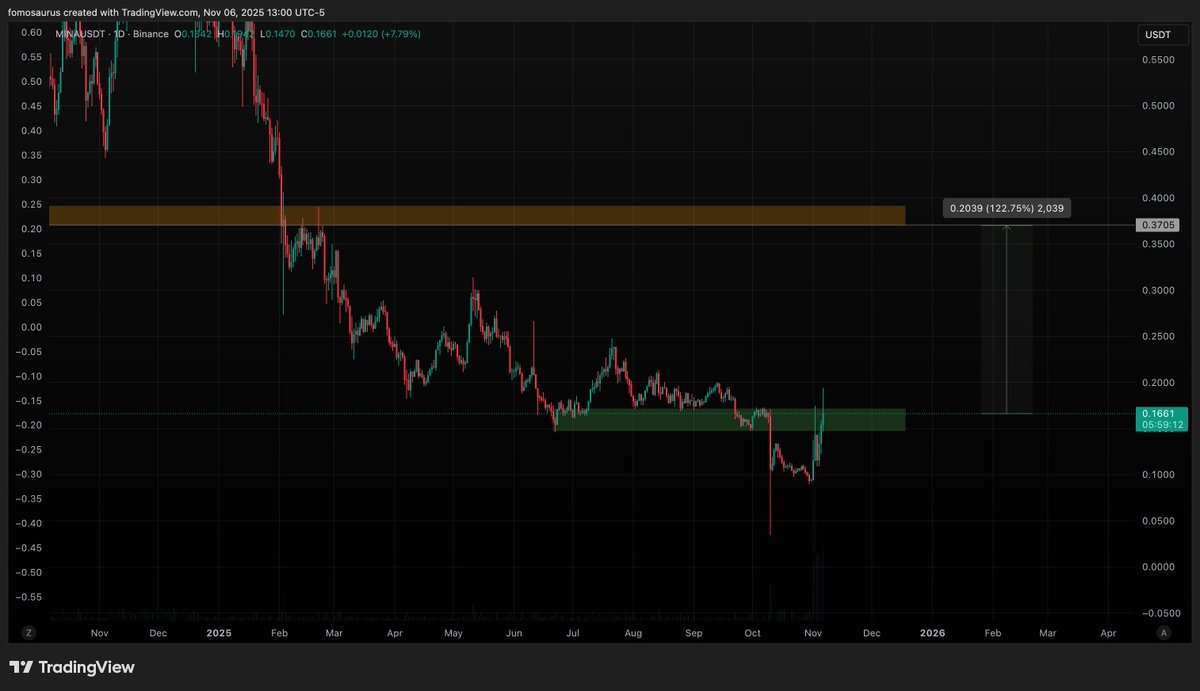This screenshot has width=1200, height=691.
Task: Click the A auto-scale button at bottom-right
Action: tap(1163, 633)
